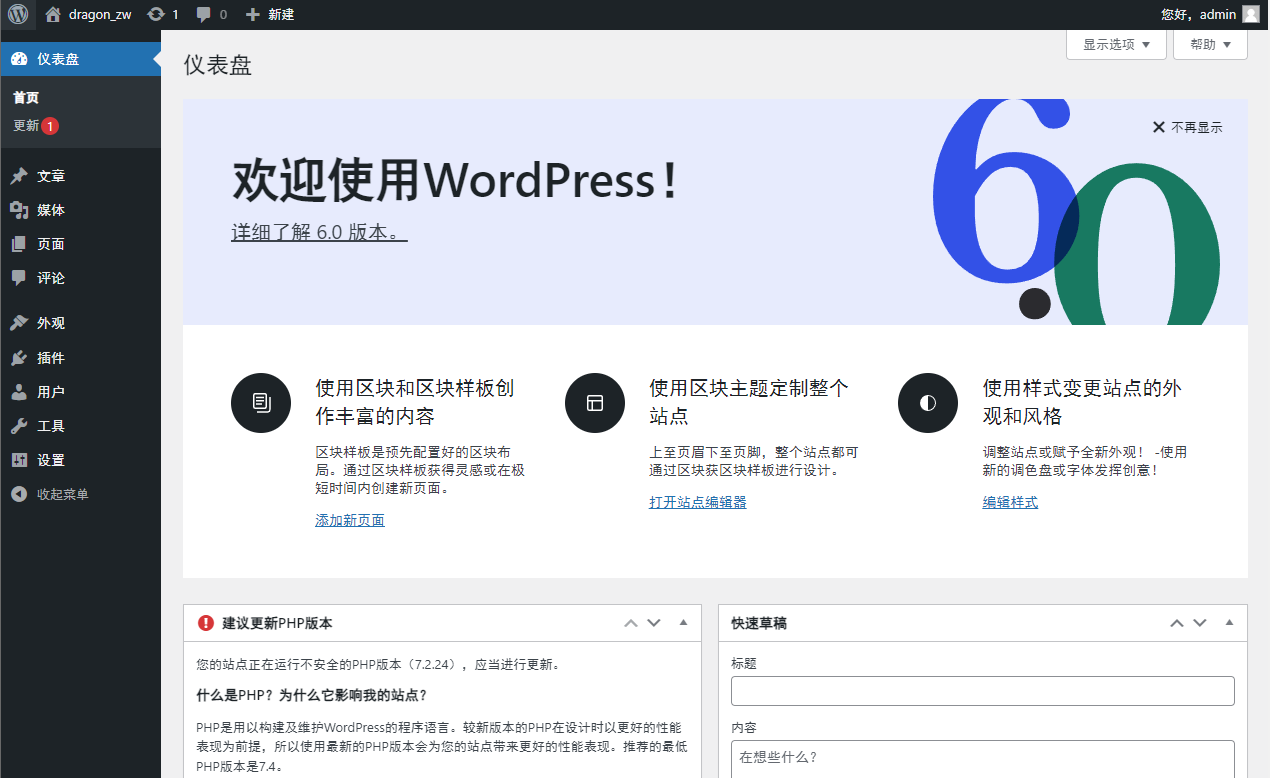
Task: Click the 文章 pushpin icon
Action: click(x=19, y=176)
